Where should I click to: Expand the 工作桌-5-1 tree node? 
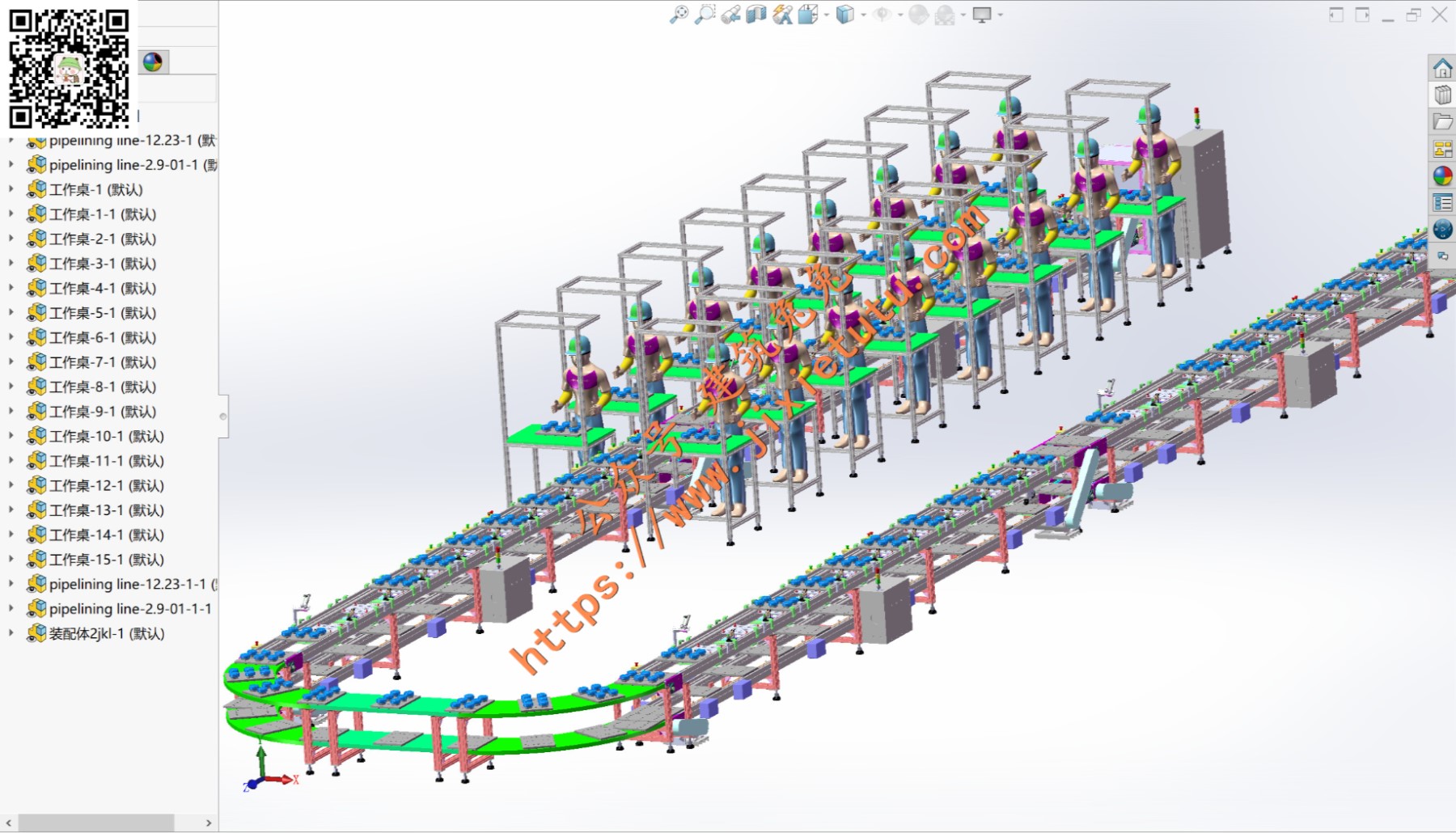point(11,313)
